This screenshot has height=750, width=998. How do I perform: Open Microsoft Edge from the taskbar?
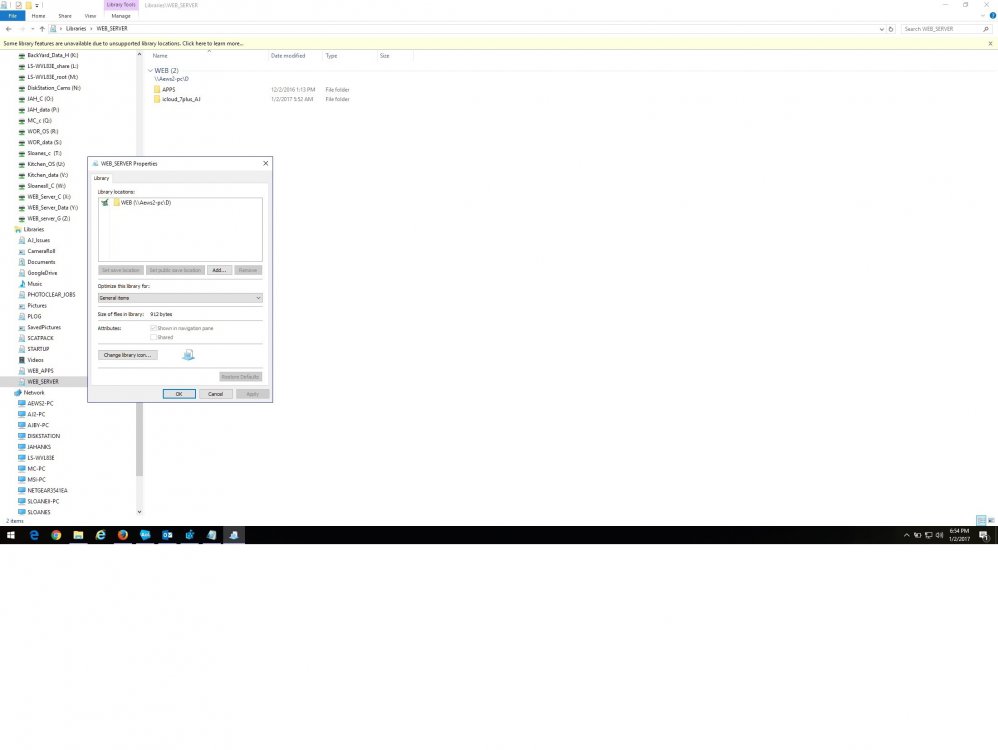pos(33,535)
